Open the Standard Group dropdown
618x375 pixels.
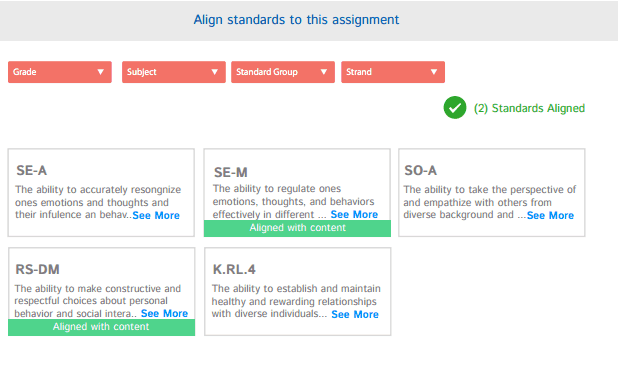click(283, 72)
